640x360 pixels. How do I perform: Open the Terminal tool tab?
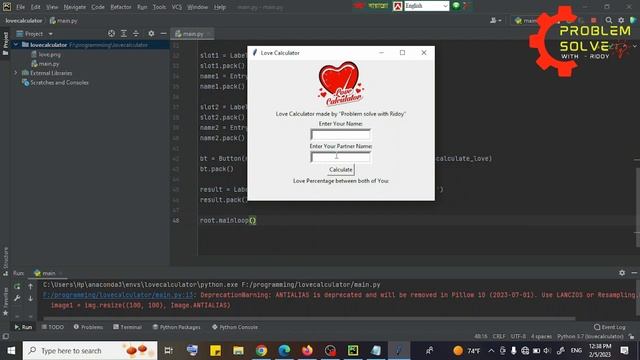tap(127, 327)
